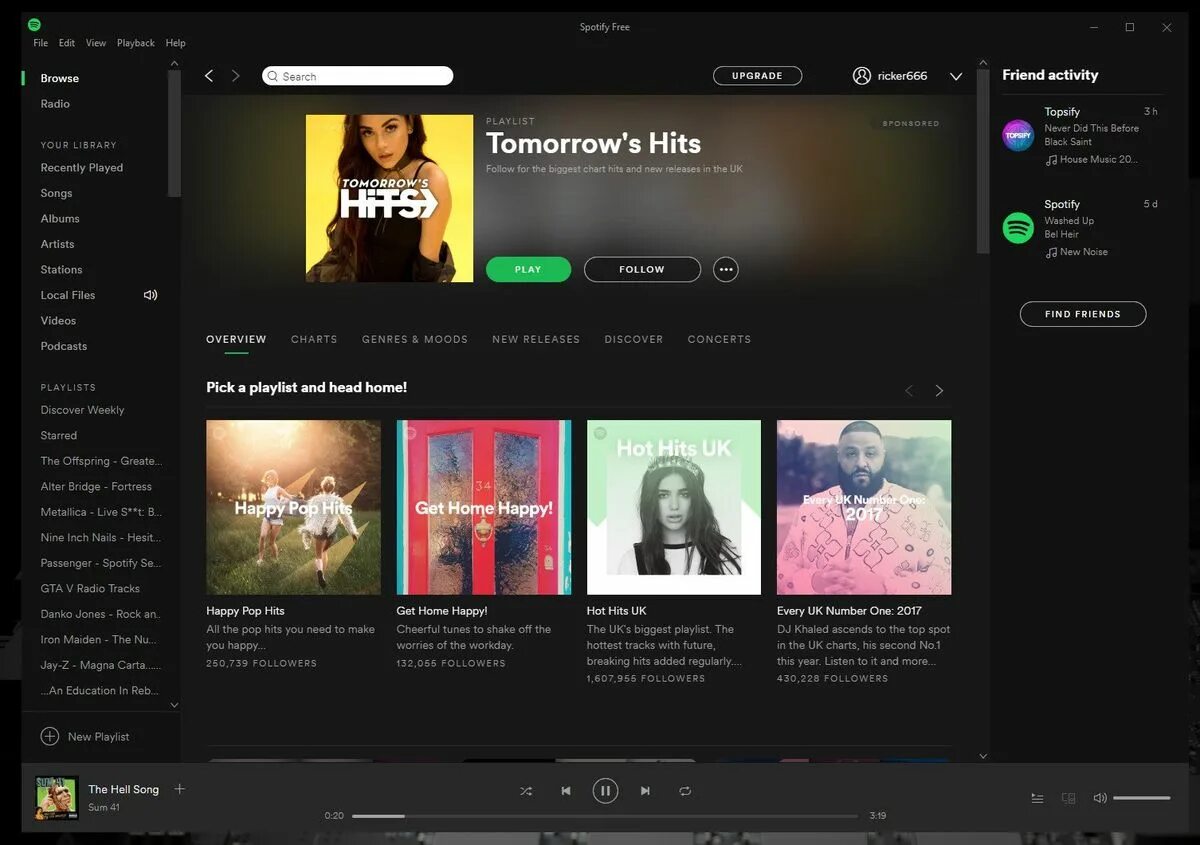Click the UPGRADE button

(x=757, y=76)
